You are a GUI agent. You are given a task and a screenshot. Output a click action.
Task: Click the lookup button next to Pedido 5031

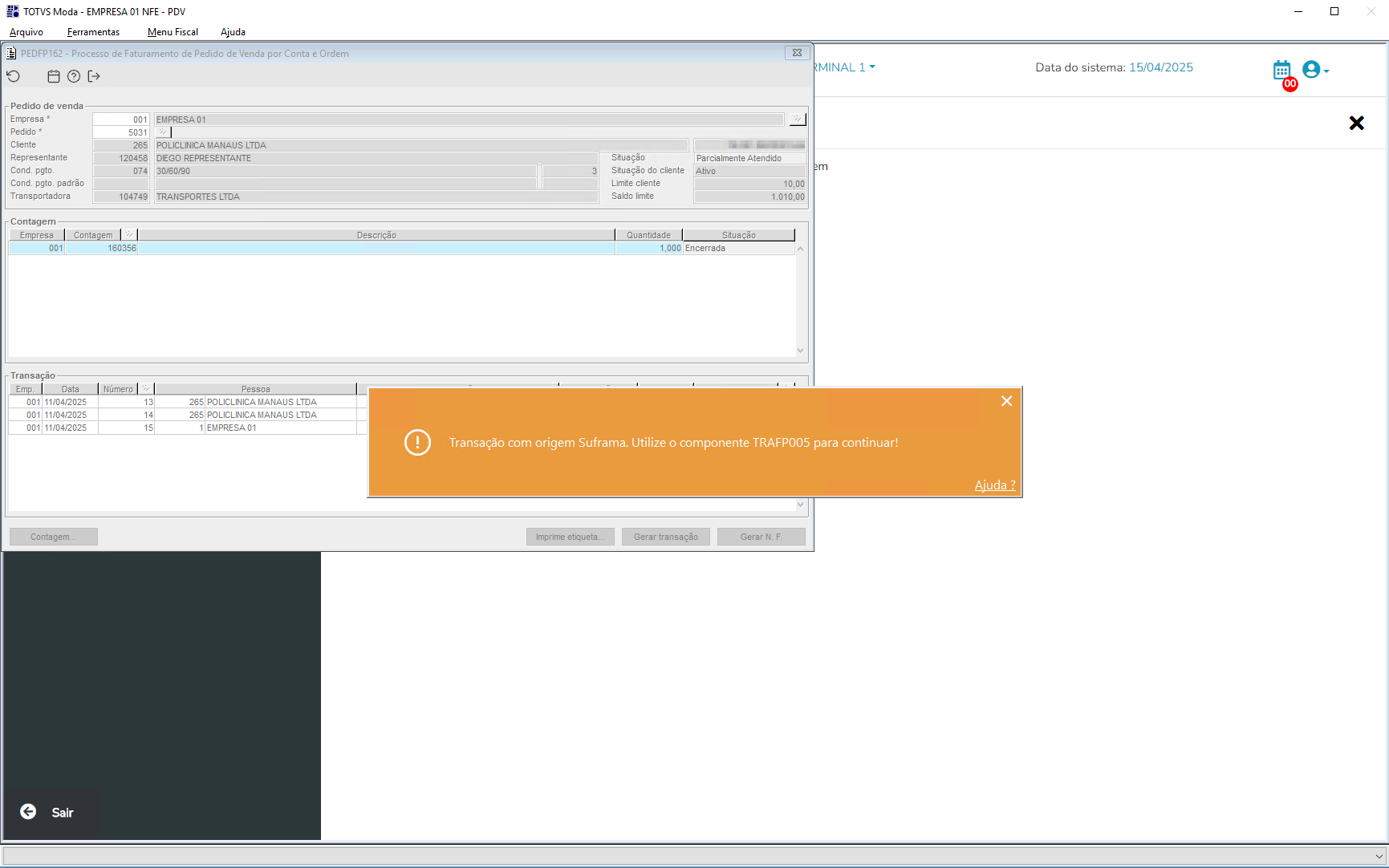point(163,132)
